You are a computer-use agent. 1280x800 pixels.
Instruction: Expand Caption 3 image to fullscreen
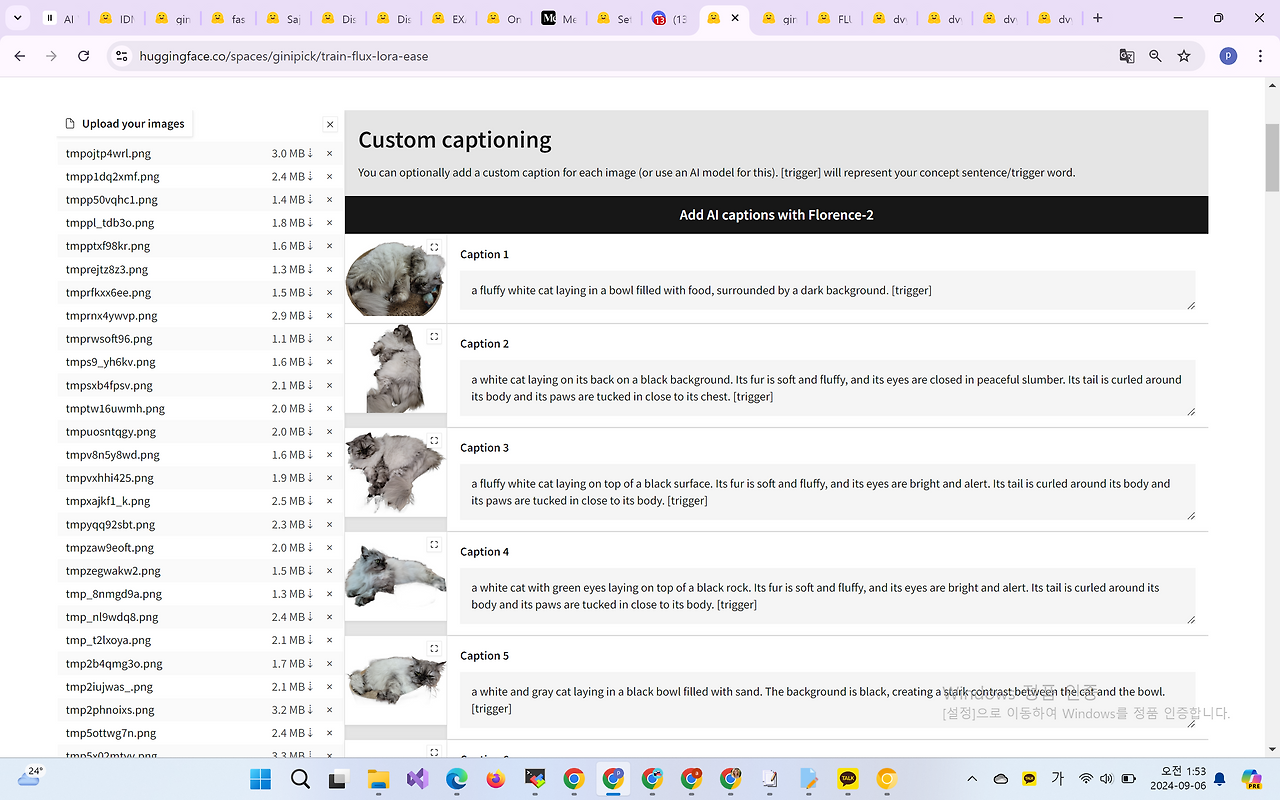(x=434, y=441)
